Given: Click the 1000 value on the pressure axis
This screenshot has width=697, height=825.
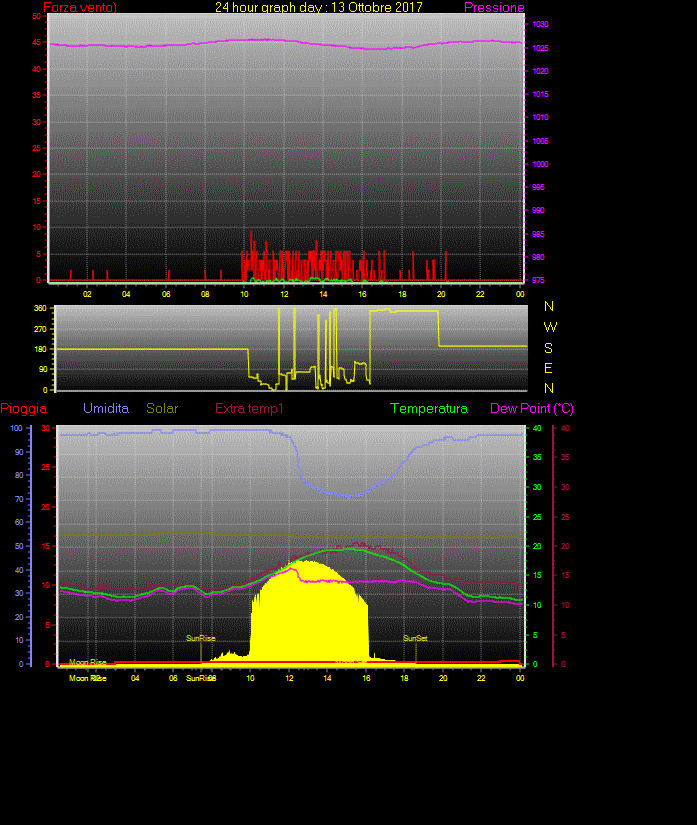Looking at the screenshot, I should (540, 164).
